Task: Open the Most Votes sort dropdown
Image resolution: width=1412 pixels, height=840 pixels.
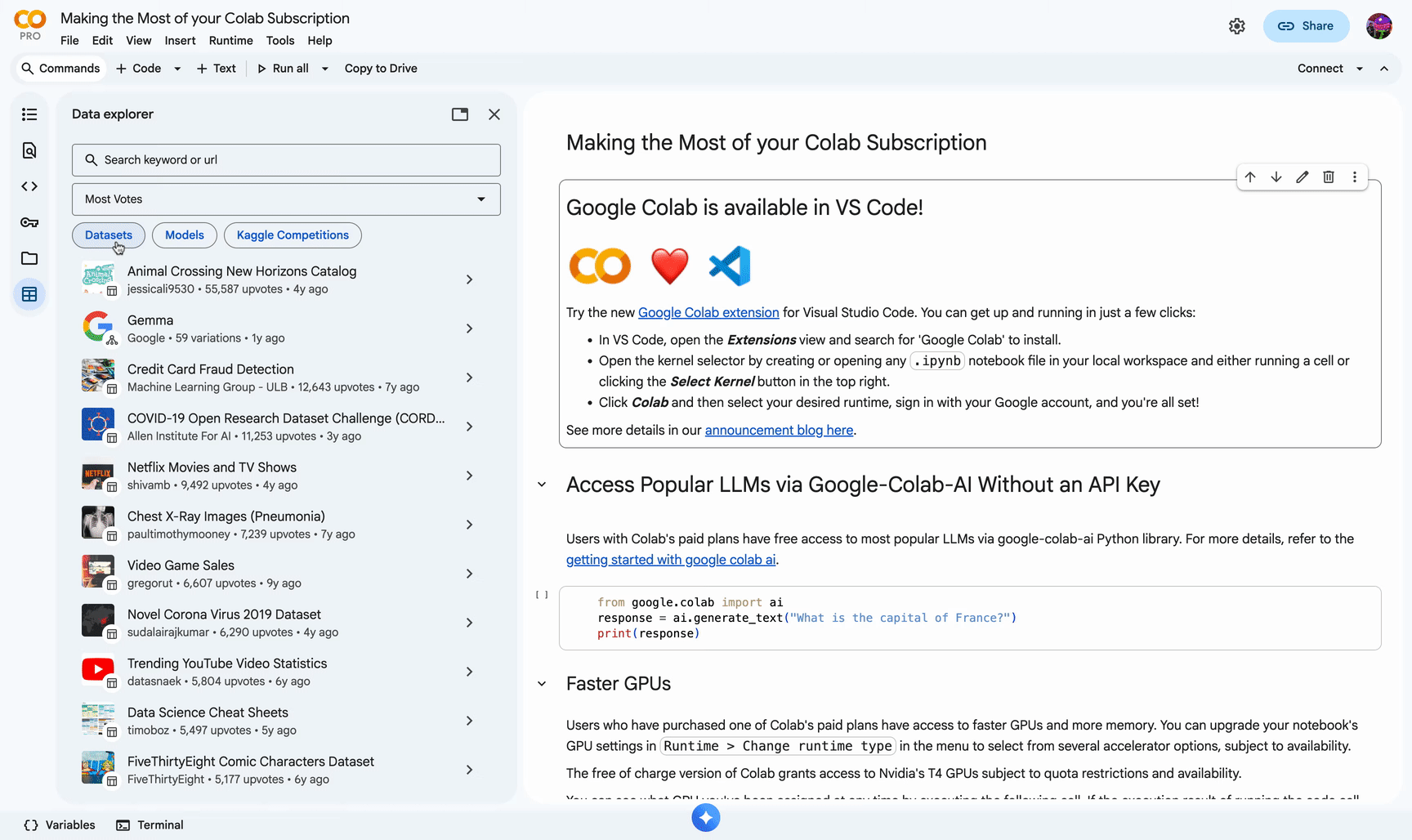Action: coord(286,199)
